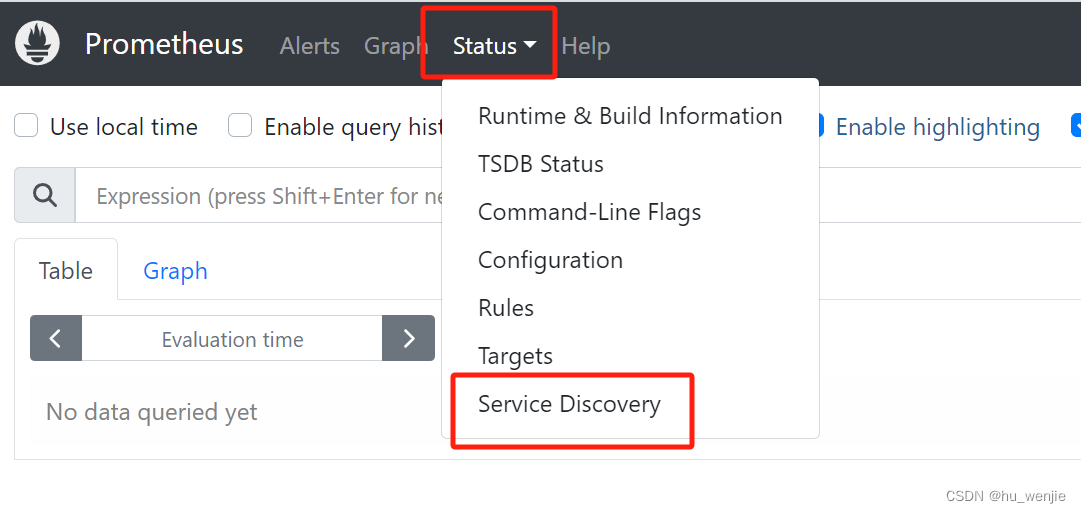Image resolution: width=1081 pixels, height=513 pixels.
Task: Open the Help link in navbar
Action: coord(586,46)
